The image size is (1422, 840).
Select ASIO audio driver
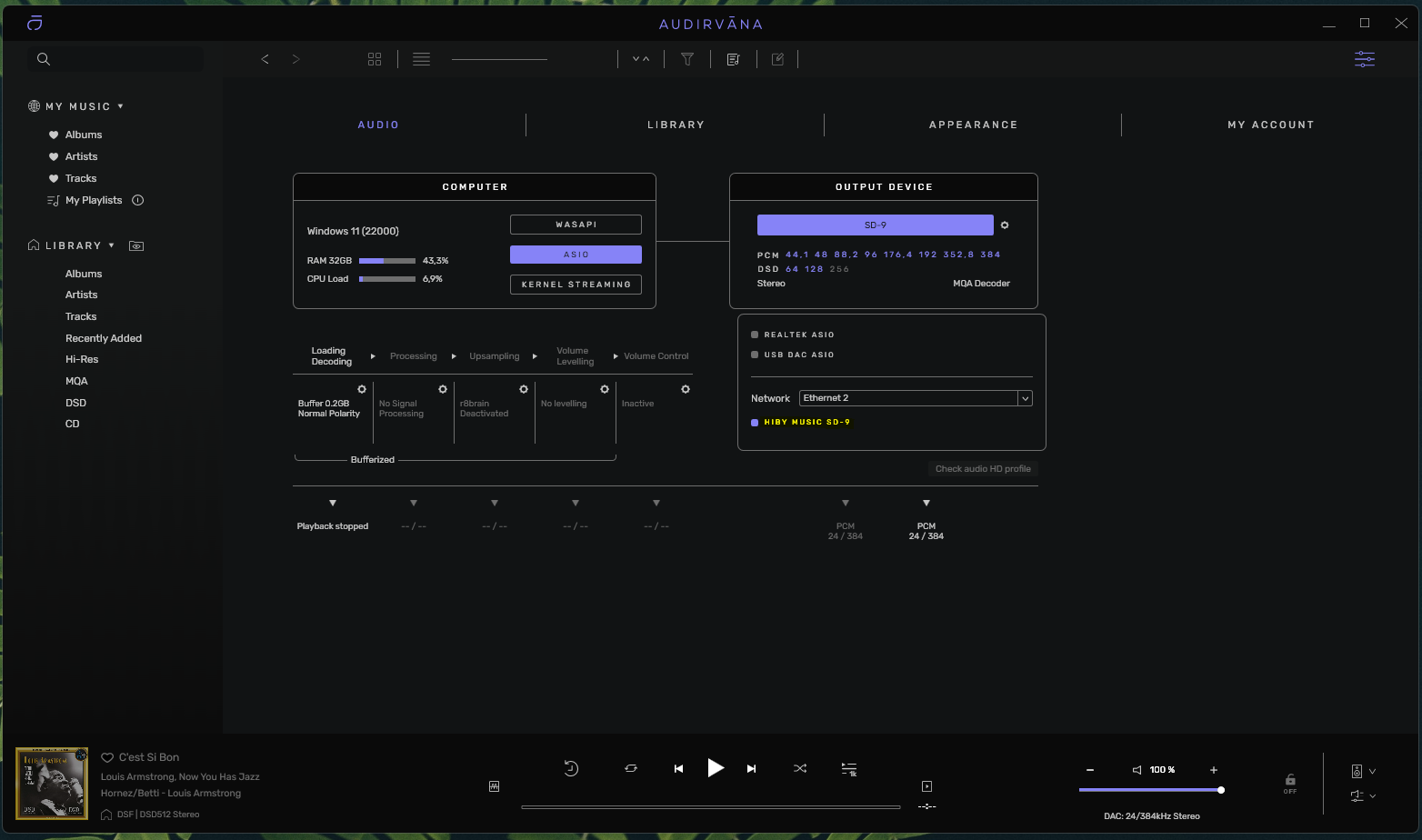[x=576, y=255]
